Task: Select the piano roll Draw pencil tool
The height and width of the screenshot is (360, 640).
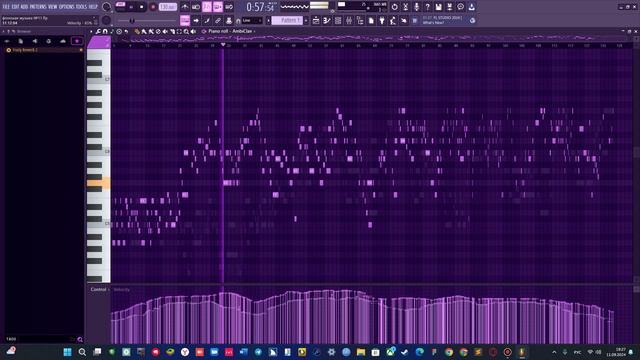Action: 137,31
